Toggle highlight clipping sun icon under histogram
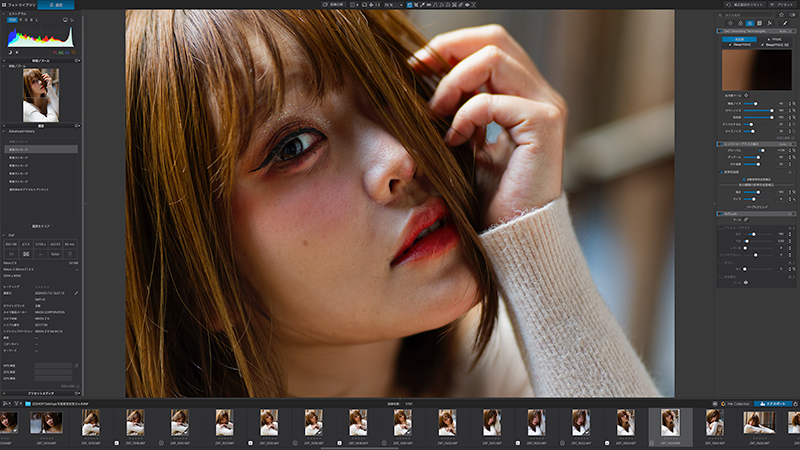800x450 pixels. coord(17,52)
